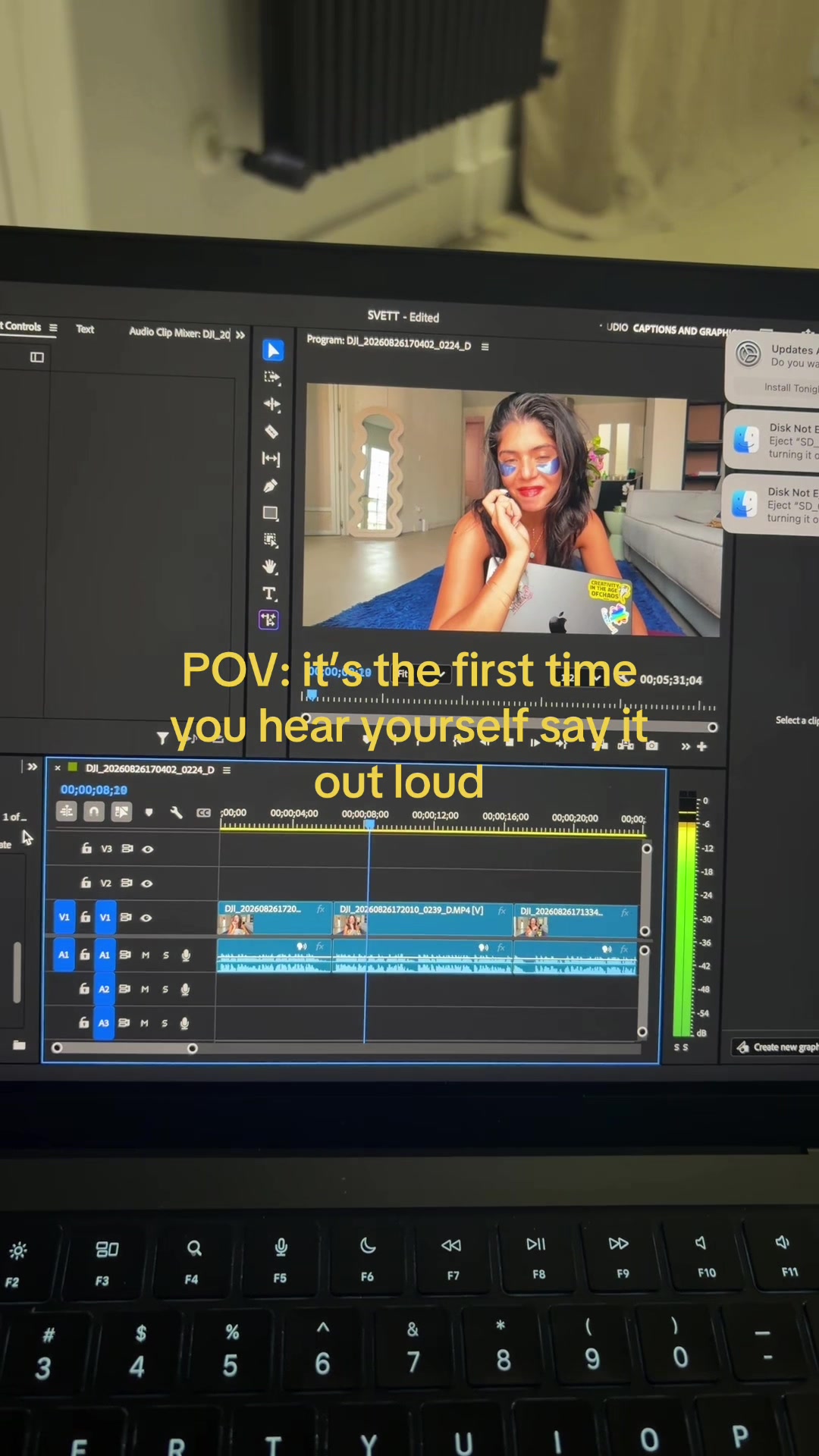Click the folder icon below the project panel
The image size is (819, 1456).
20,1045
